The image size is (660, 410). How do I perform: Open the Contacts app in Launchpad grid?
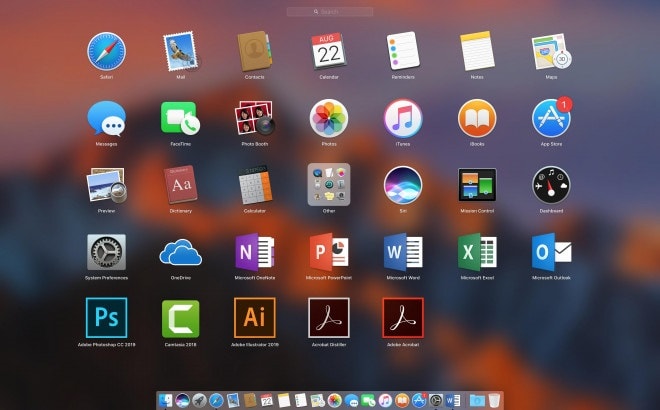pos(255,51)
